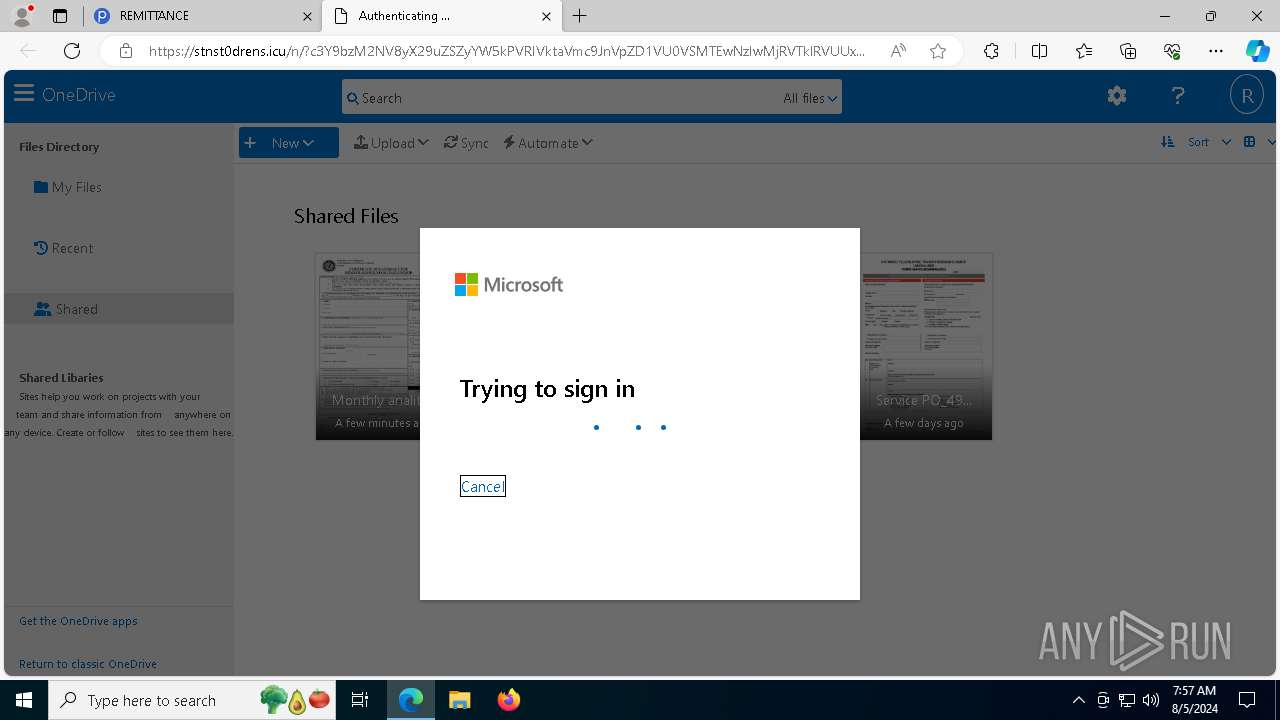Close the Authenticating tab
1280x720 pixels.
pos(546,16)
